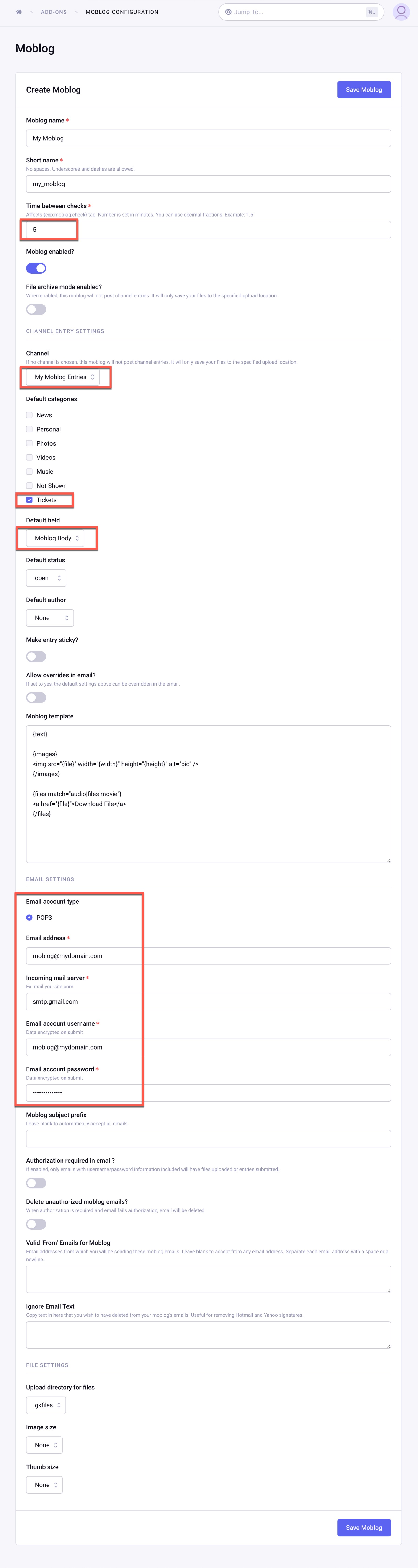Image resolution: width=418 pixels, height=1568 pixels.
Task: Open Upload directory for files dropdown
Action: point(46,1405)
